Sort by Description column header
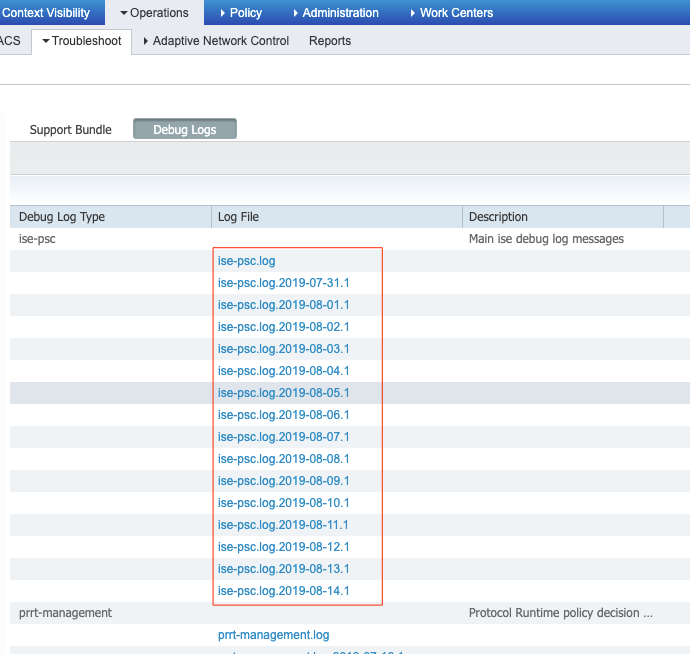Image resolution: width=690 pixels, height=654 pixels. (x=563, y=217)
